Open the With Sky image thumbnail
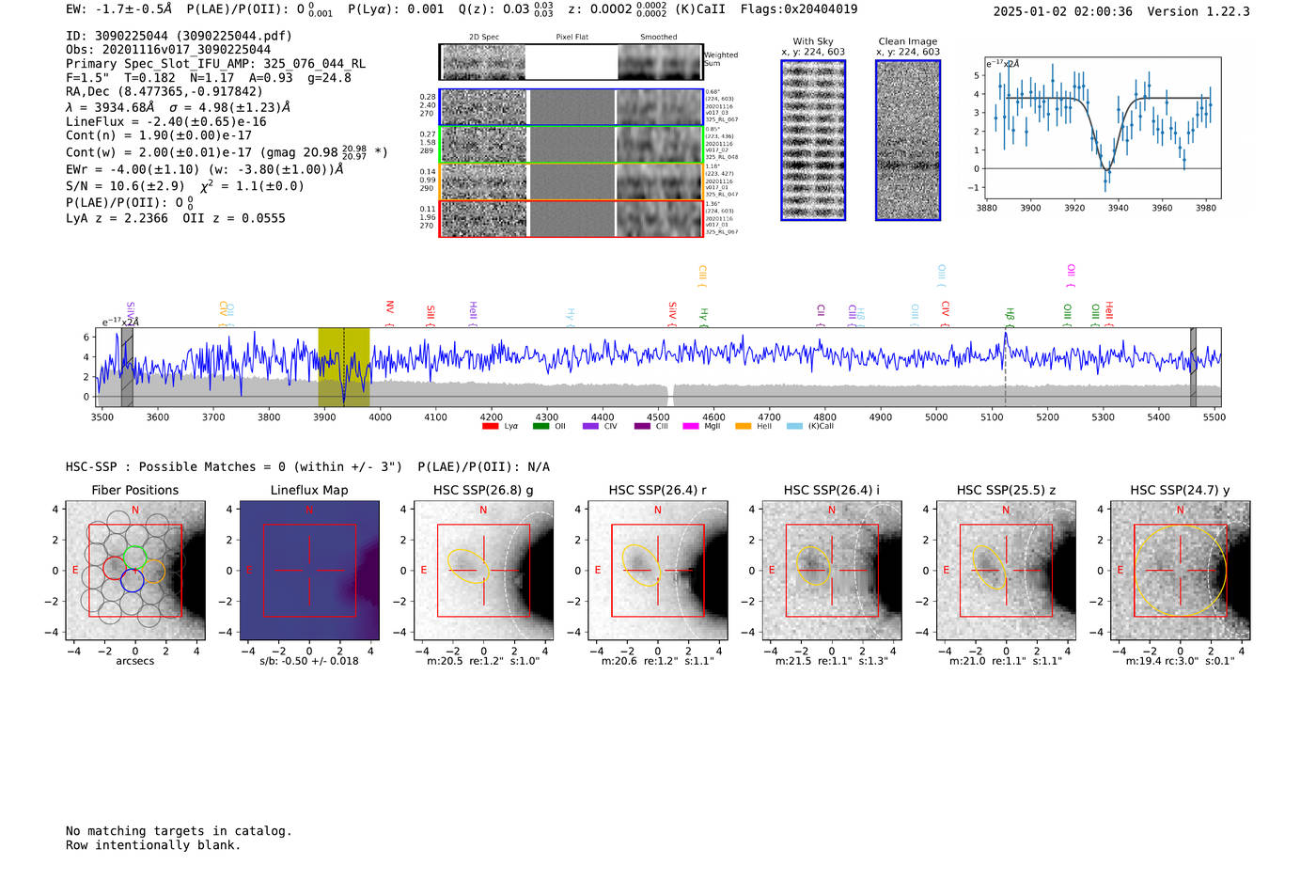 click(813, 140)
